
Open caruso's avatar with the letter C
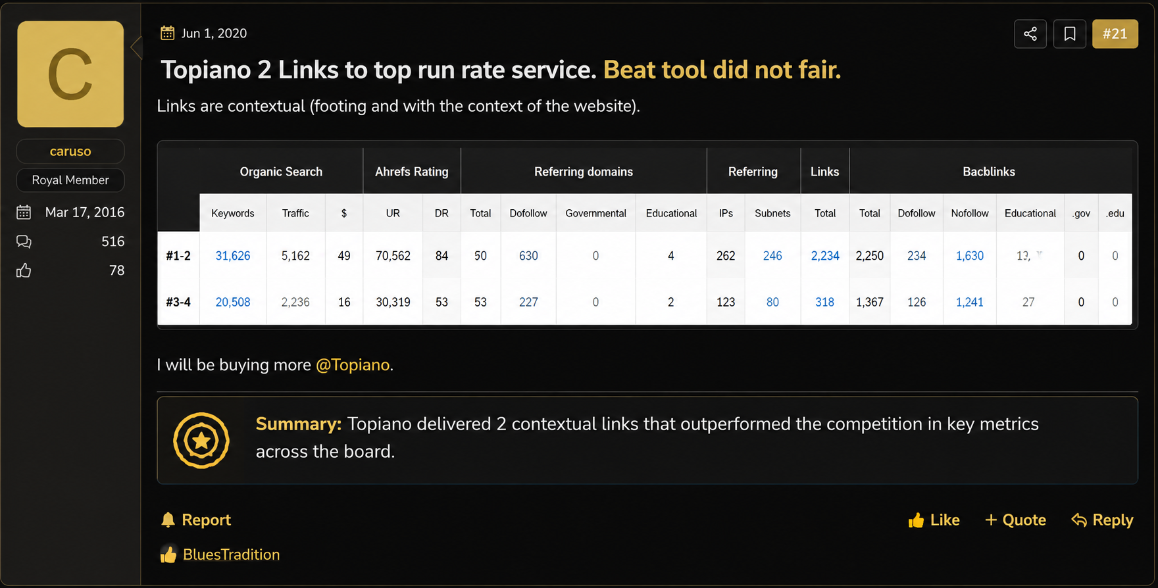tap(70, 74)
